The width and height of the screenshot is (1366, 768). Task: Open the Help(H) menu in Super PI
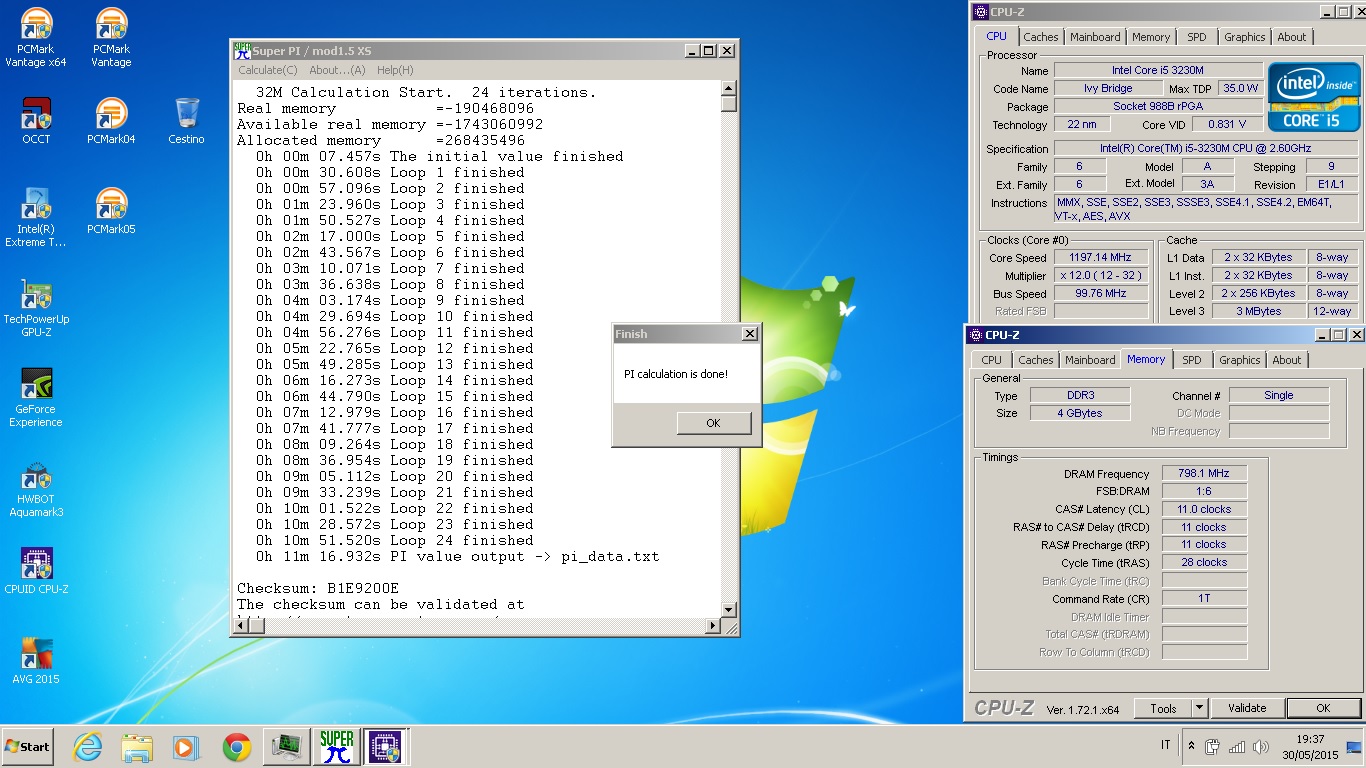click(x=395, y=70)
